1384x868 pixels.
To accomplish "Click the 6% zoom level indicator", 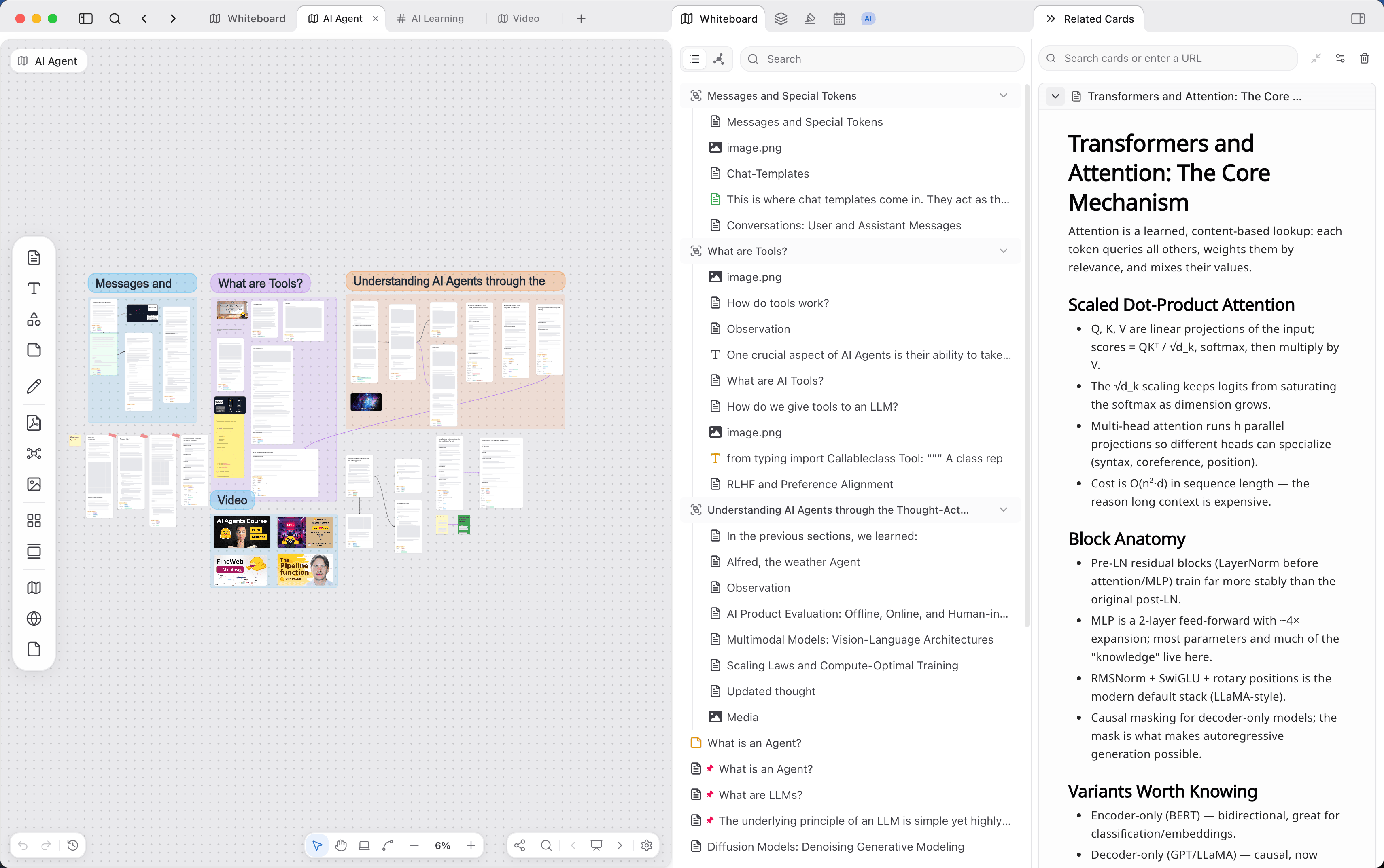I will point(442,845).
